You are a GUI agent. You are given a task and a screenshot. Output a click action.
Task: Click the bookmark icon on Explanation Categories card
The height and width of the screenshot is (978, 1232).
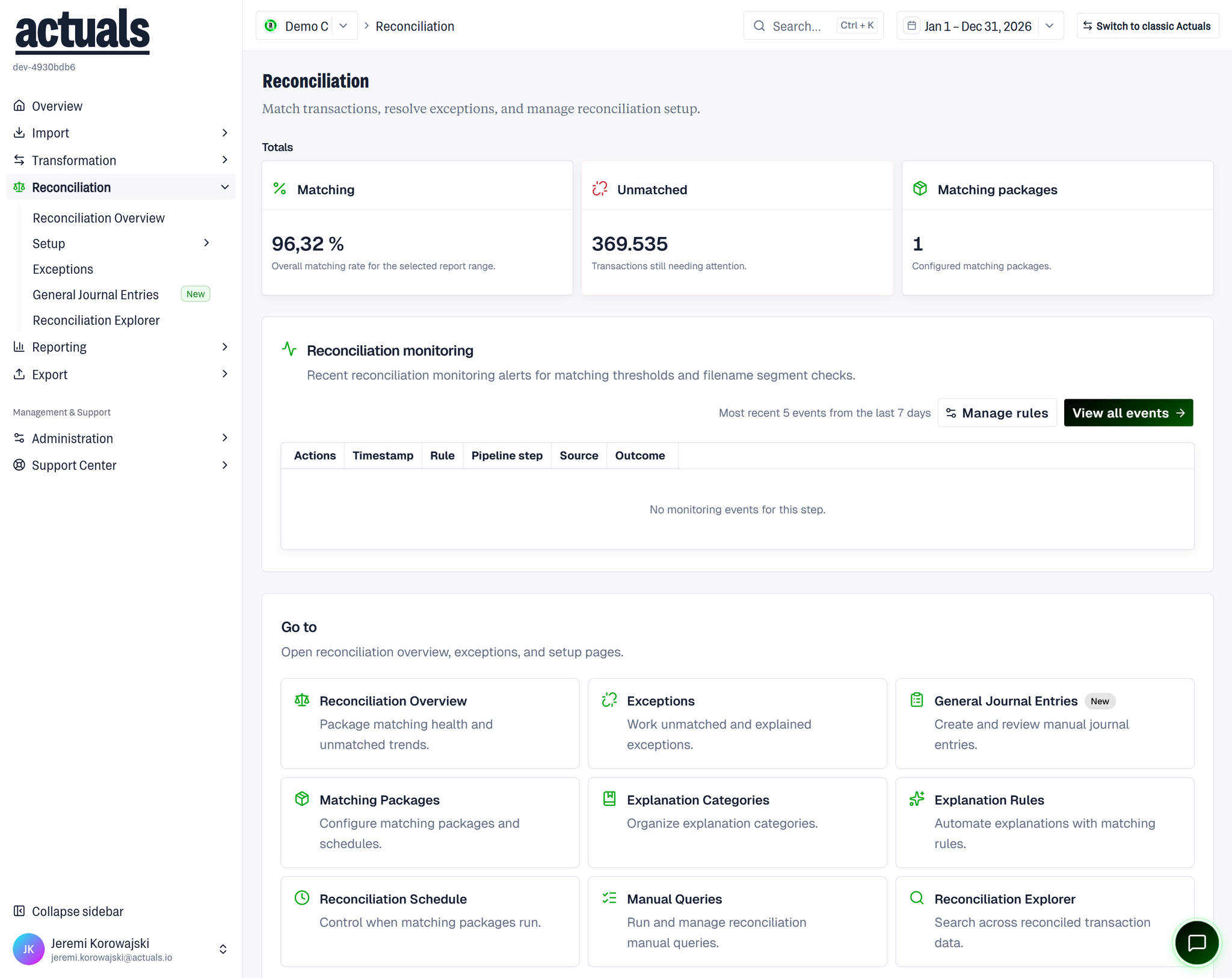click(609, 799)
